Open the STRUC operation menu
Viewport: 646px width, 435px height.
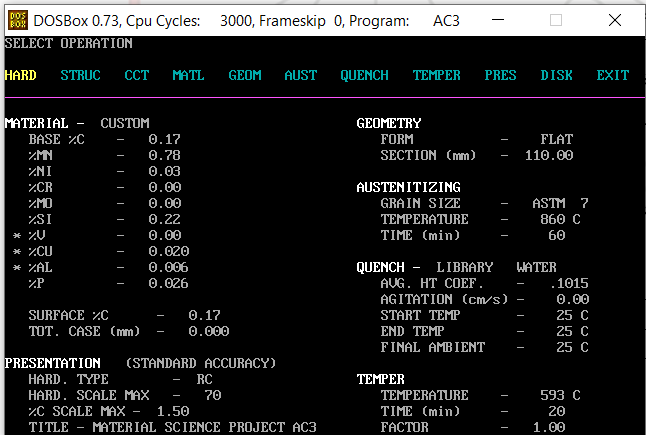point(80,75)
